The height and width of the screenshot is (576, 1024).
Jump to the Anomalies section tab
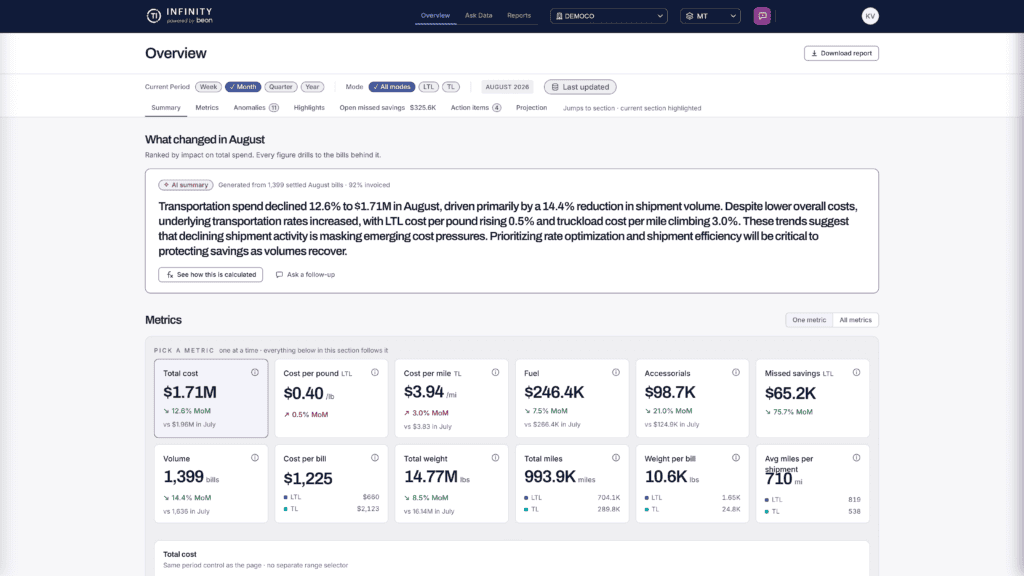pyautogui.click(x=256, y=108)
